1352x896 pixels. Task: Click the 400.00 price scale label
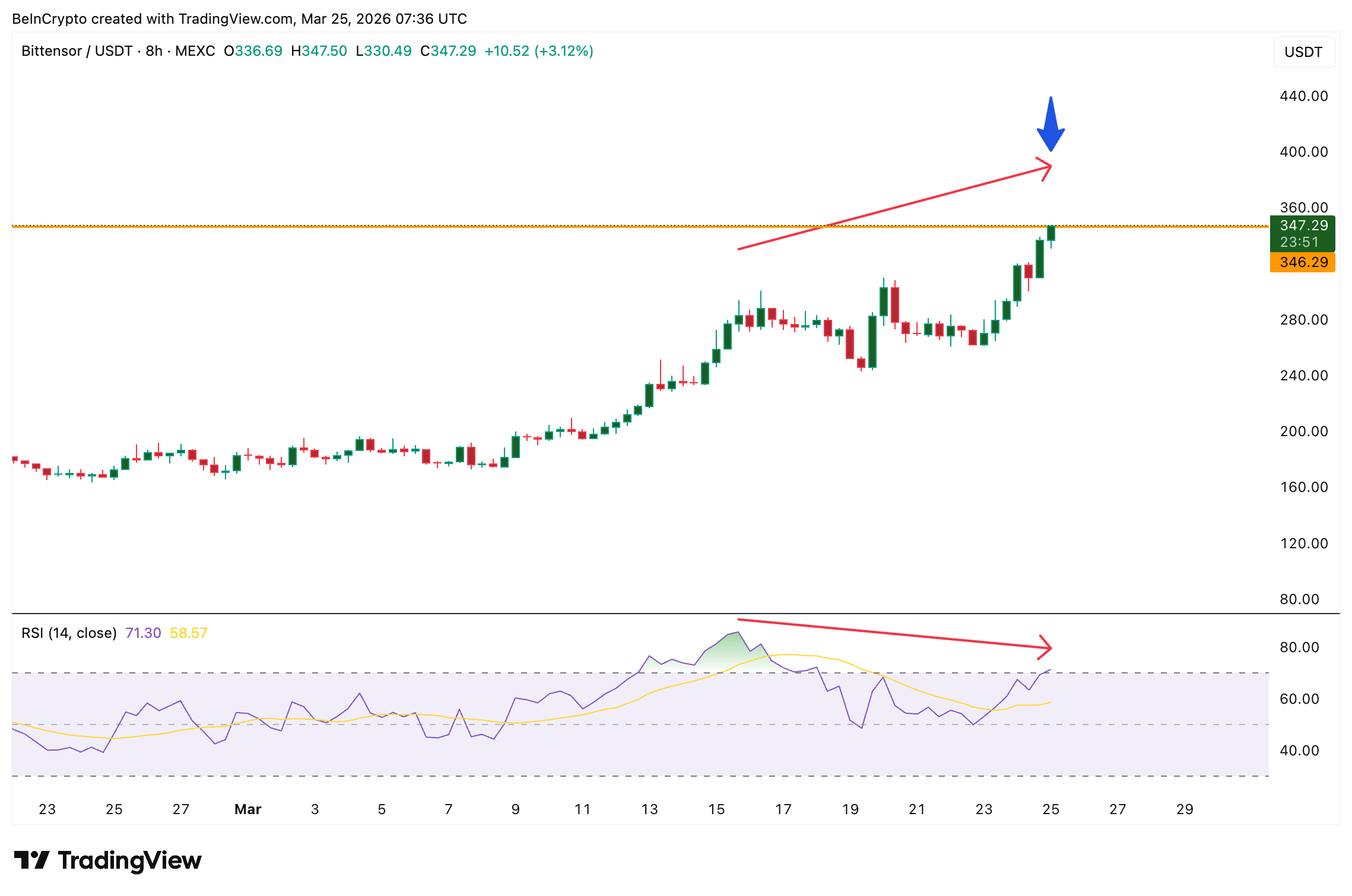(1303, 152)
